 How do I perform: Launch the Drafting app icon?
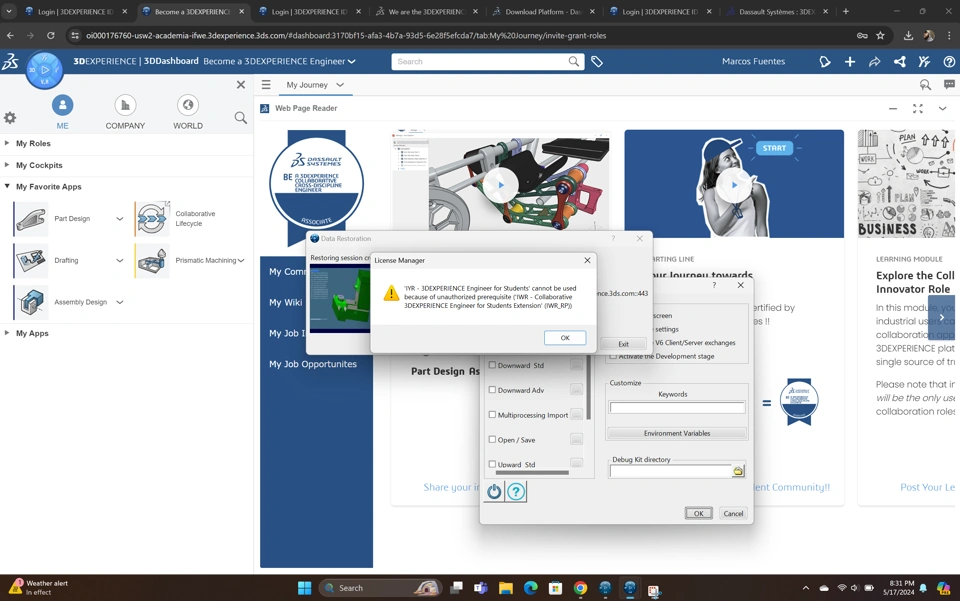point(31,260)
